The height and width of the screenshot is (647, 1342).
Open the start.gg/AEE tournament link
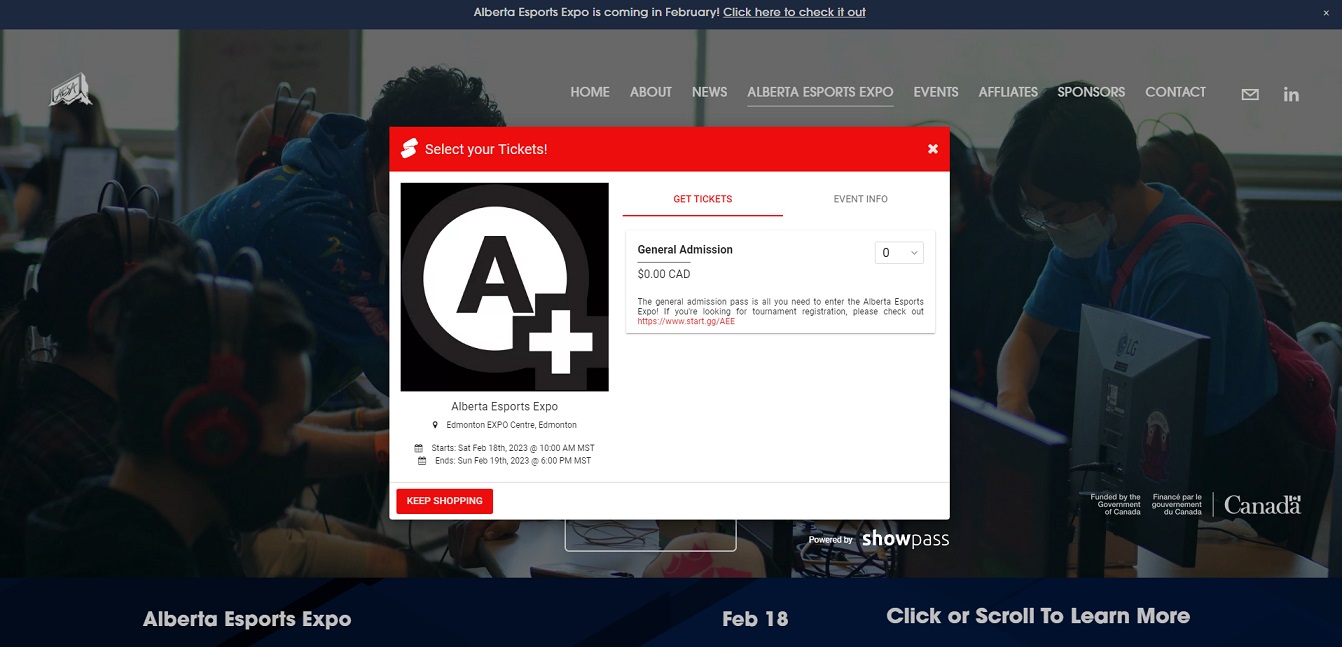click(686, 322)
